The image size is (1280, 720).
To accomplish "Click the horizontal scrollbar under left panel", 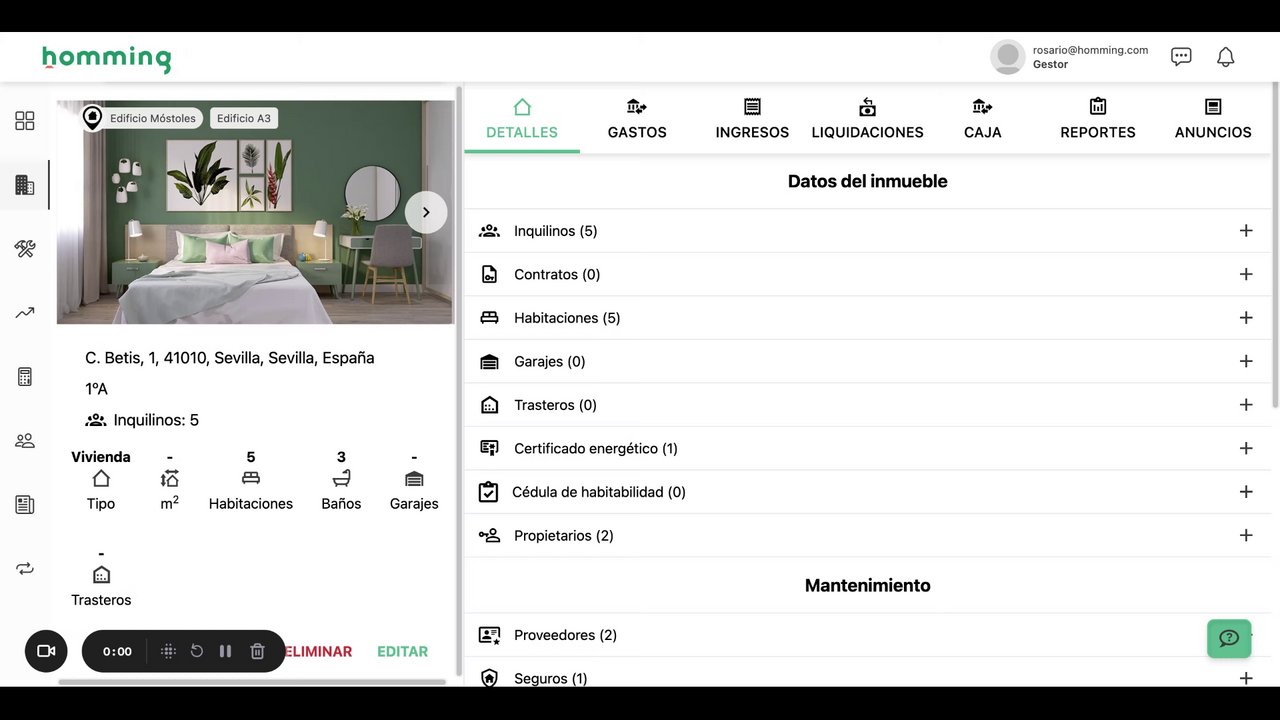I will pos(252,682).
